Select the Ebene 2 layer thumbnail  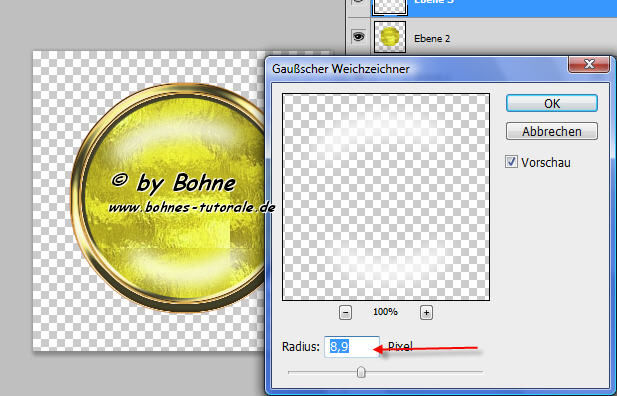390,37
